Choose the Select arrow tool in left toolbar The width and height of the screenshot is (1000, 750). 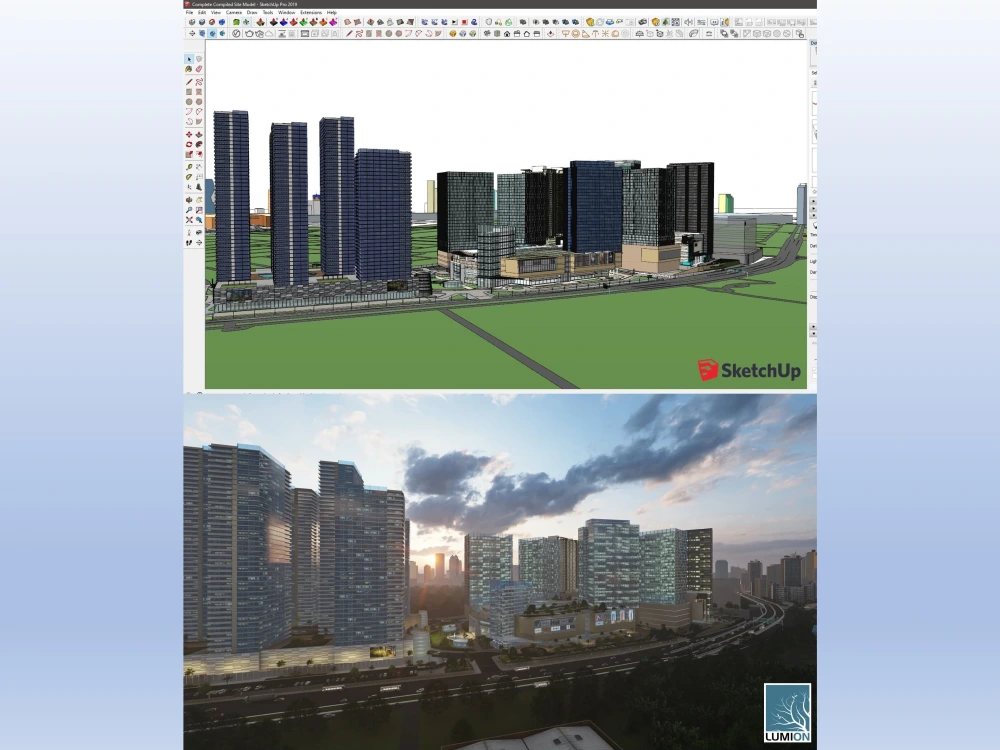point(189,59)
